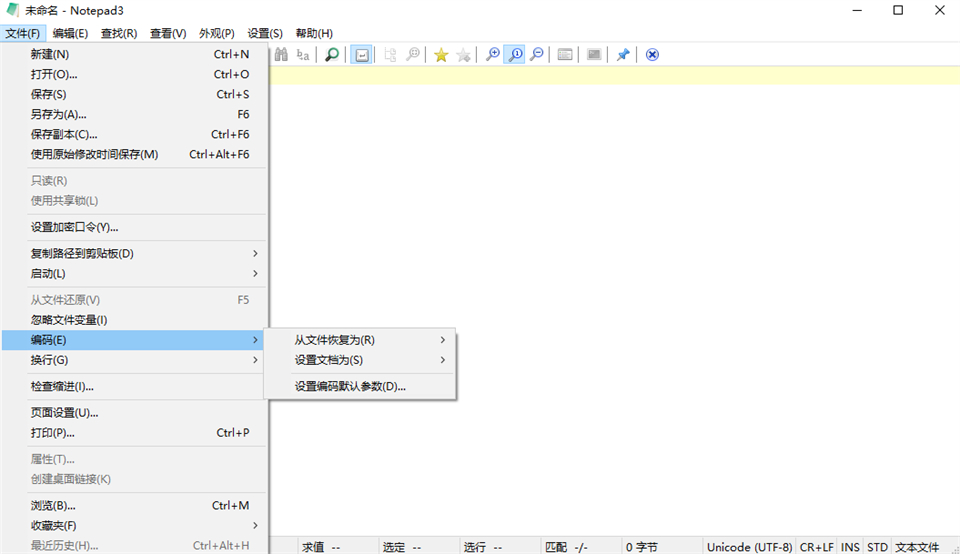960x554 pixels.
Task: Choose 打印(P)... menu entry
Action: click(135, 433)
